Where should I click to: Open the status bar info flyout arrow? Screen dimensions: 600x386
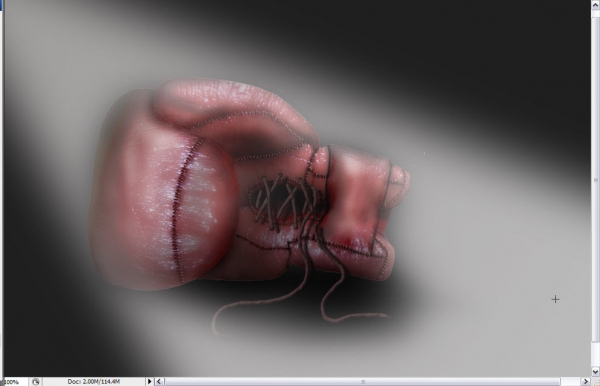[x=149, y=381]
